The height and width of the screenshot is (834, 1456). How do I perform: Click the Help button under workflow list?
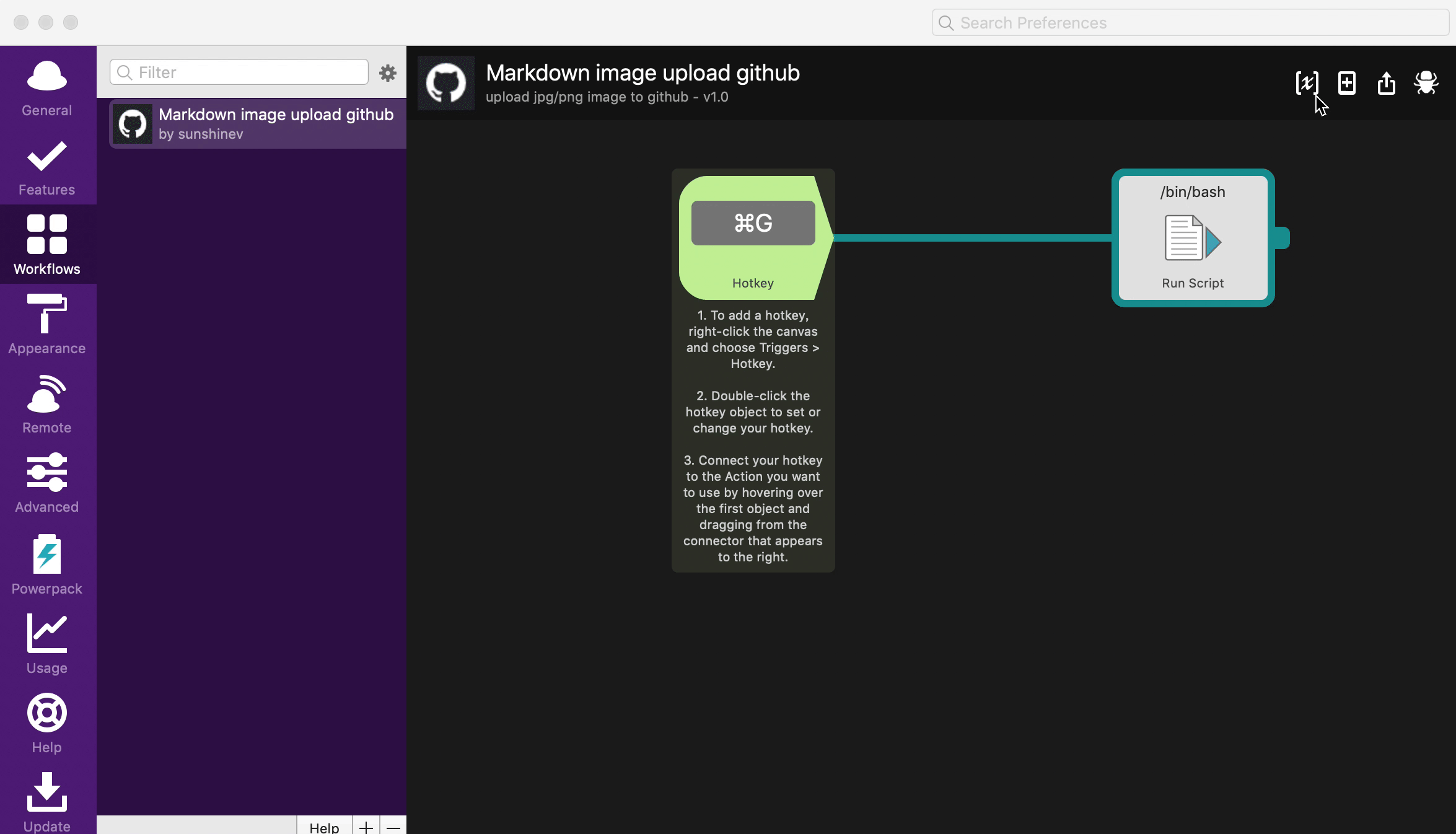[x=324, y=827]
